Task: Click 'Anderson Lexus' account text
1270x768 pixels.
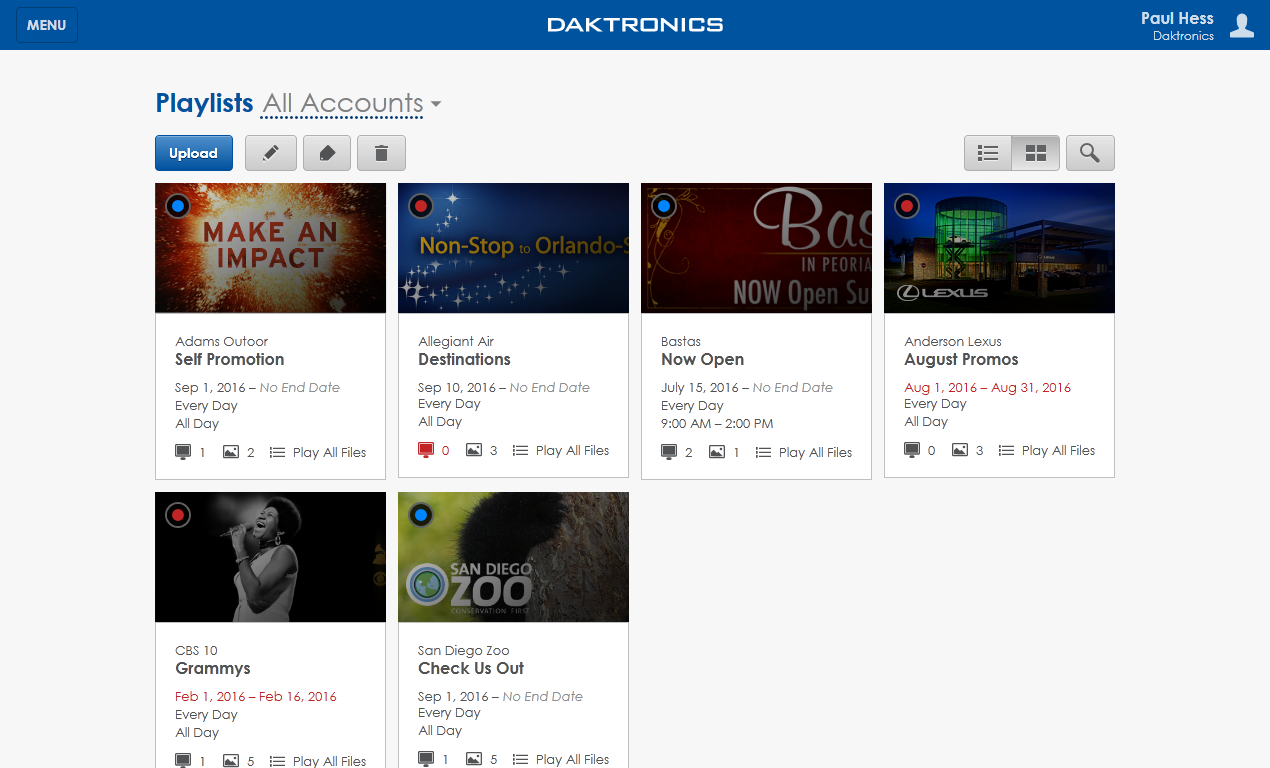Action: (953, 341)
